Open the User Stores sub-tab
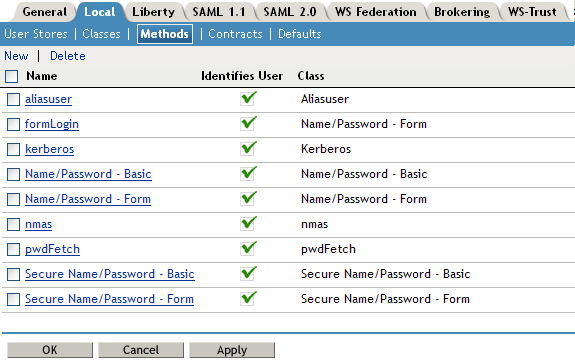The image size is (575, 360). [36, 34]
